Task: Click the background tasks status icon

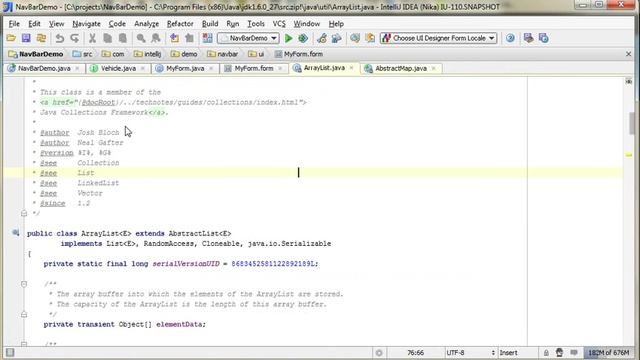Action: [x=379, y=353]
